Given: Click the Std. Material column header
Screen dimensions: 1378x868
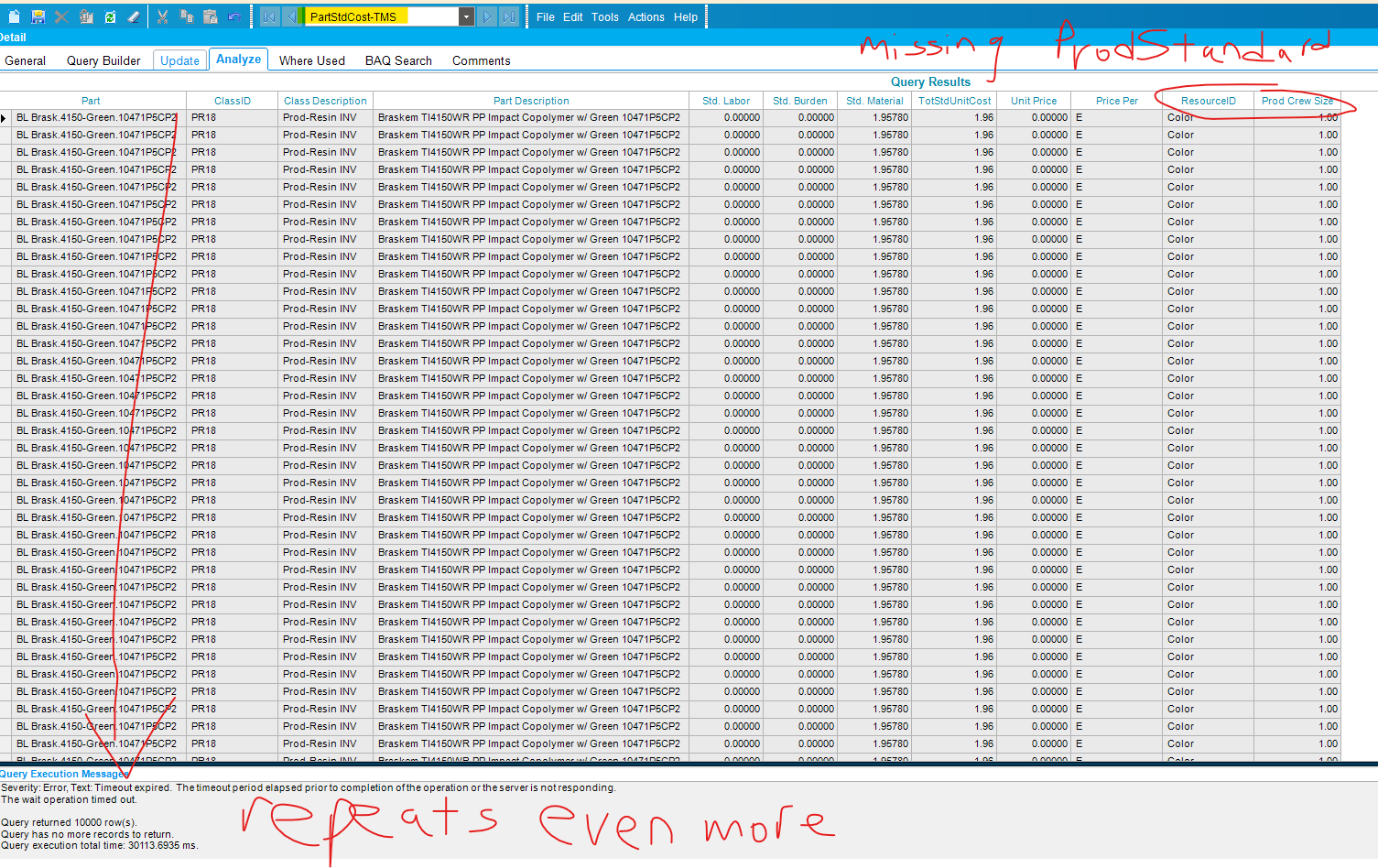Looking at the screenshot, I should (874, 101).
